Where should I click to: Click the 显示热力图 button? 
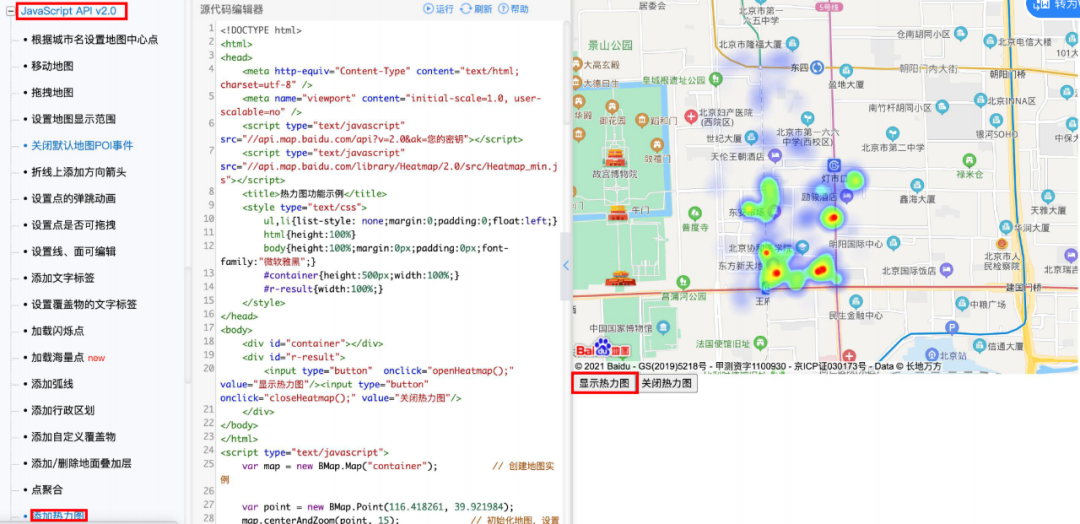point(604,384)
